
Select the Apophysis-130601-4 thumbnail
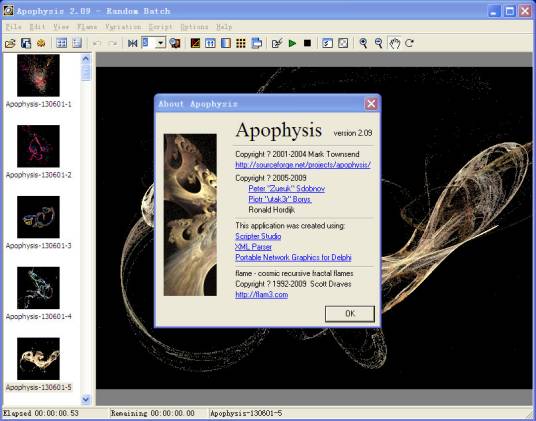pyautogui.click(x=38, y=288)
